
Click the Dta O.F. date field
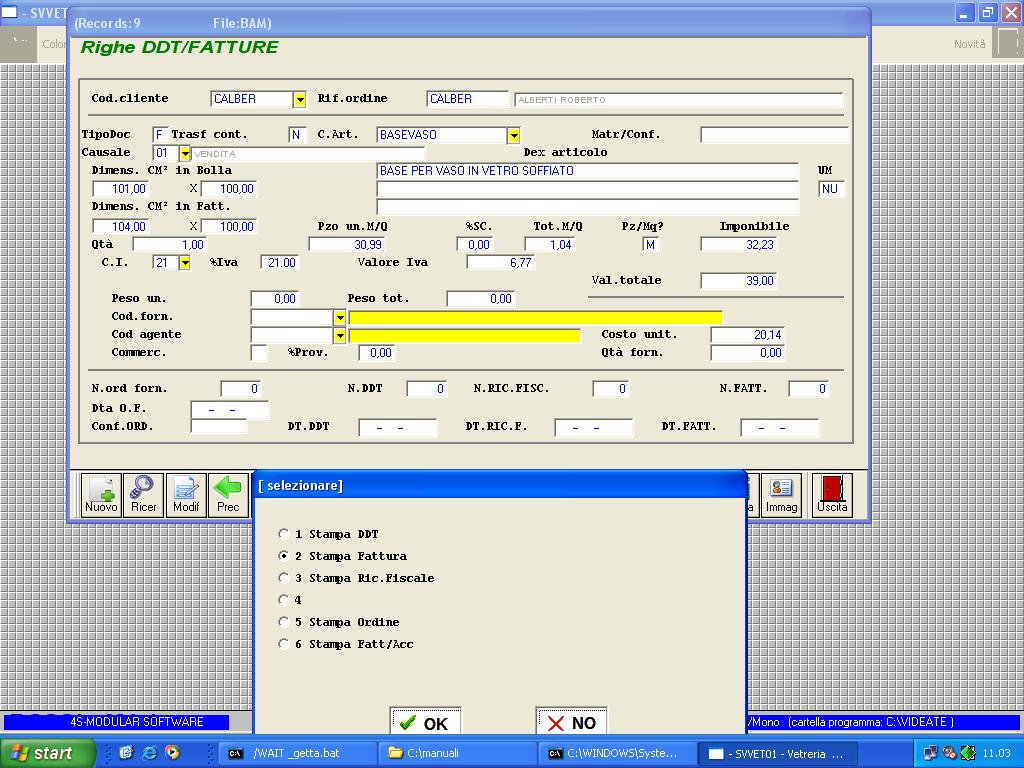point(229,410)
